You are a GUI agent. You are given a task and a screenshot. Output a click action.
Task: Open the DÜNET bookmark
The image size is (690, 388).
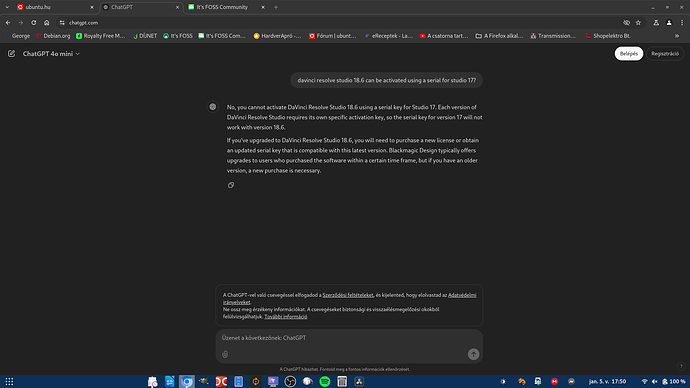click(145, 36)
